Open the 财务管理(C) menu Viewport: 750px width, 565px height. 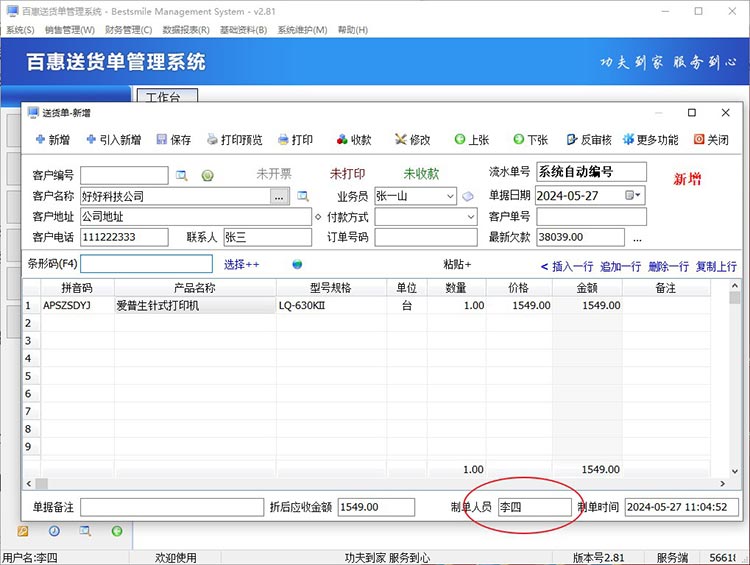point(128,30)
